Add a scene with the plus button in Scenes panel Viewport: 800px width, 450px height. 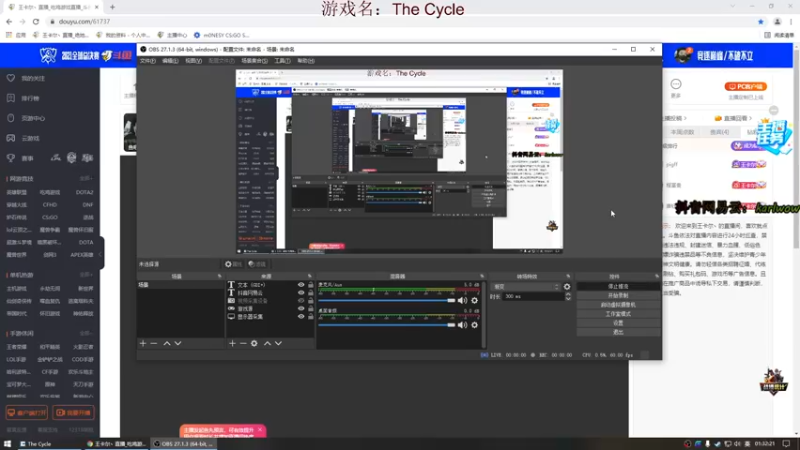143,343
